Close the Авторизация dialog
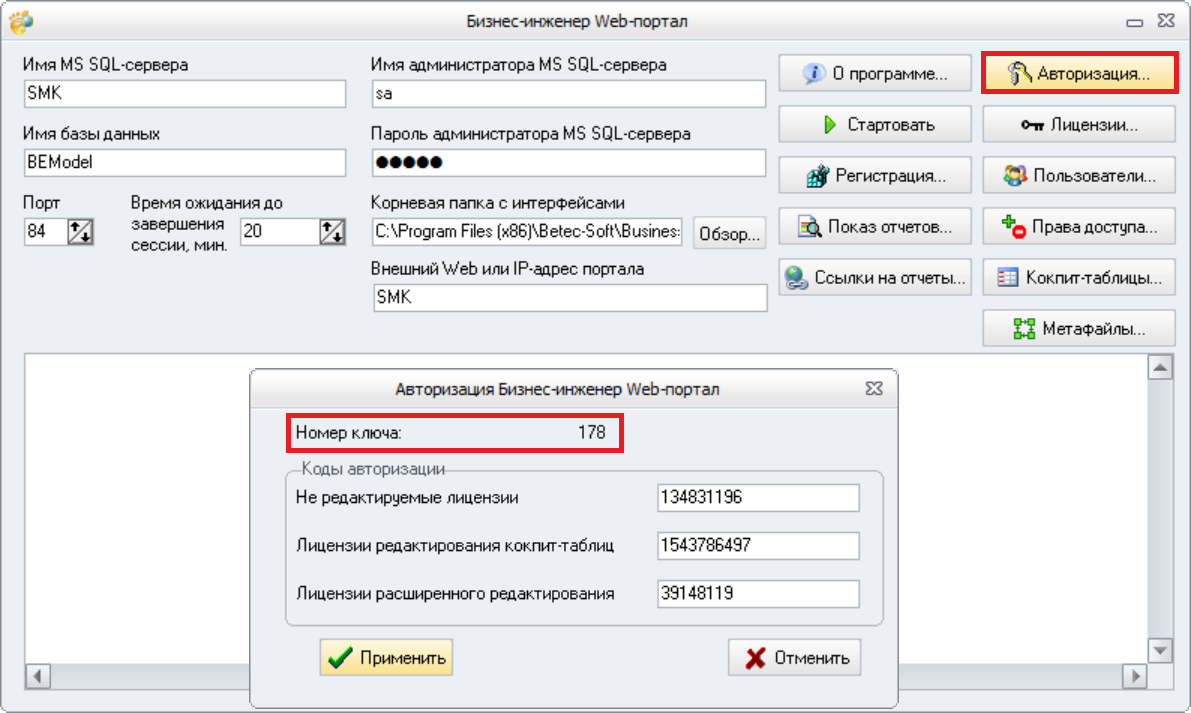 [x=874, y=389]
